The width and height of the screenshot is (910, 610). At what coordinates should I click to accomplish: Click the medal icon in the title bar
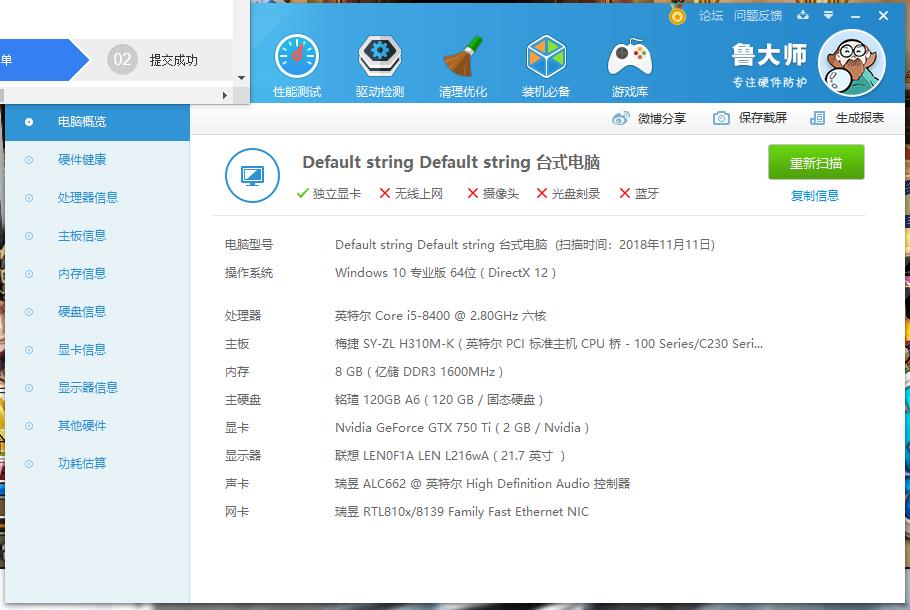(677, 14)
